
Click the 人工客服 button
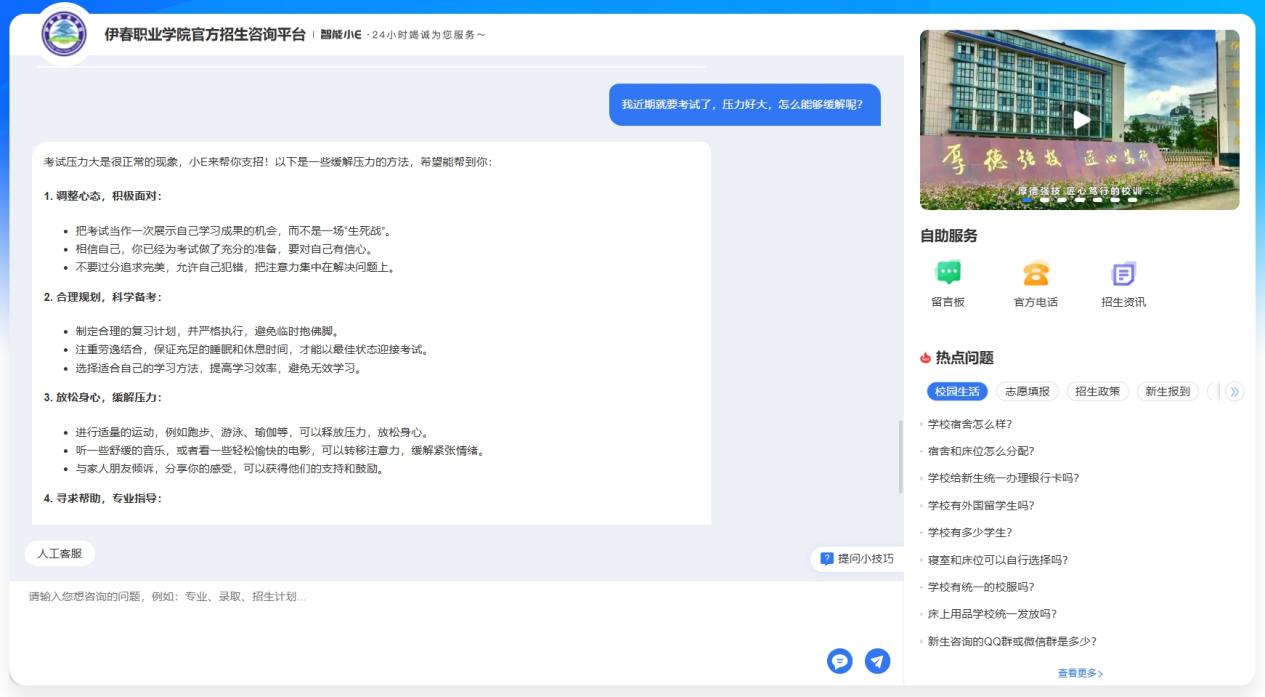59,554
